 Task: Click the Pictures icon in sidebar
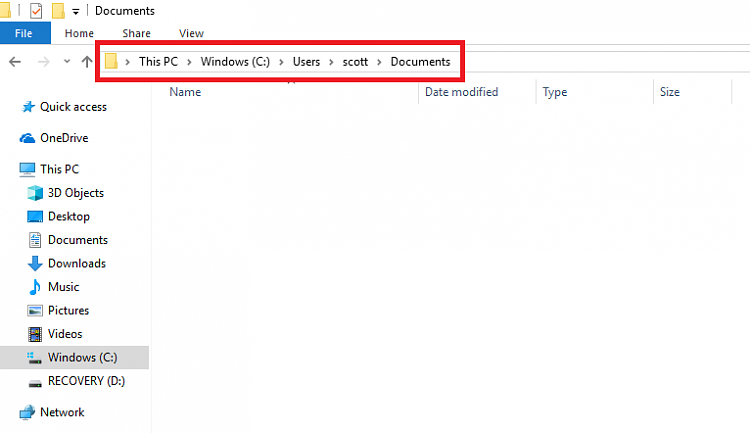point(35,311)
